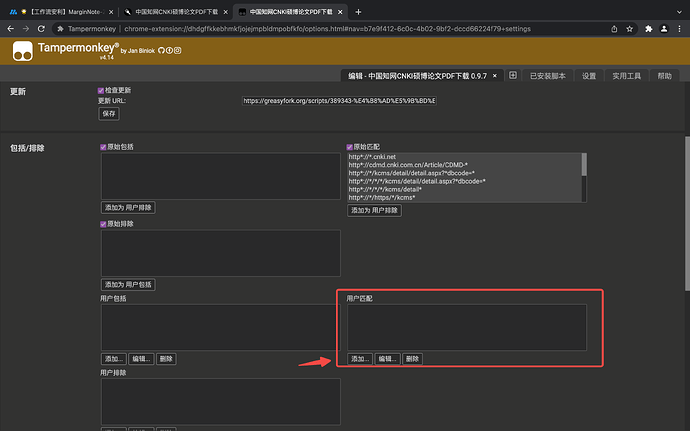Open the Instagram icon in header
The height and width of the screenshot is (431, 690).
(177, 51)
